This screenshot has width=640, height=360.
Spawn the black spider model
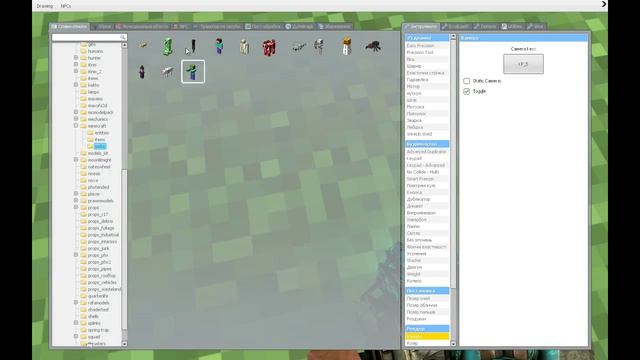[373, 47]
